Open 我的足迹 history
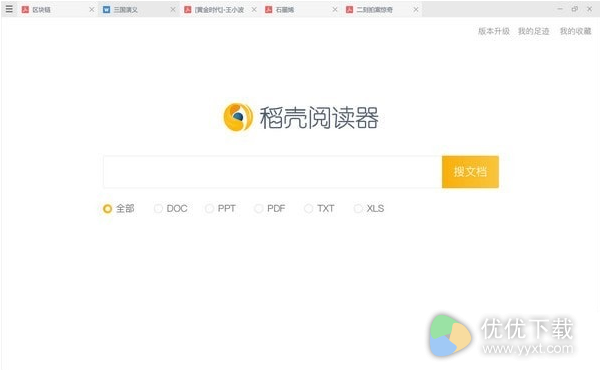 (x=533, y=31)
